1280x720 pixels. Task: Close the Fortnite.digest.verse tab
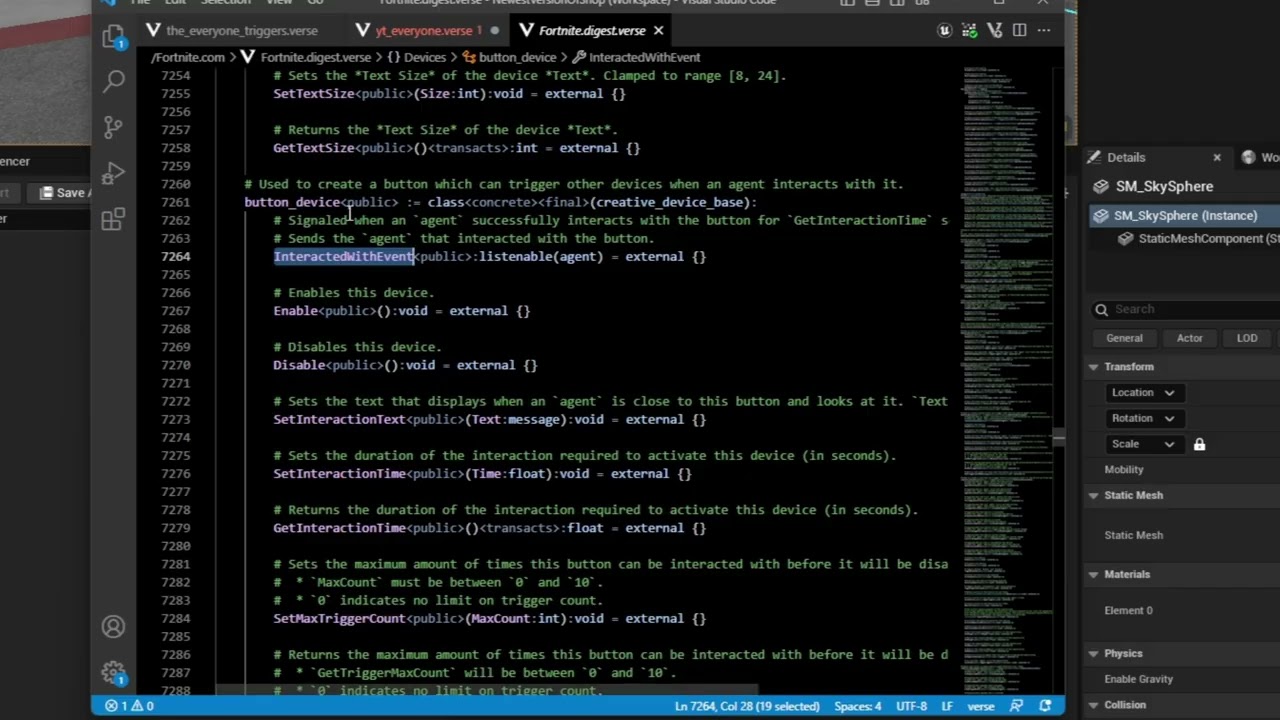point(658,31)
